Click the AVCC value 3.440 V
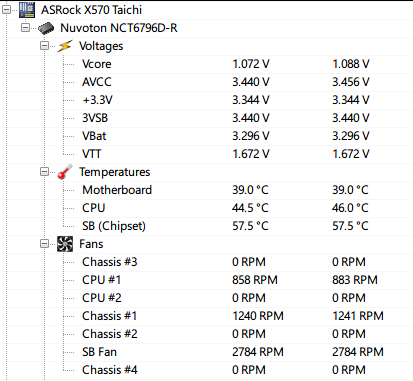This screenshot has height=381, width=413. (x=251, y=82)
